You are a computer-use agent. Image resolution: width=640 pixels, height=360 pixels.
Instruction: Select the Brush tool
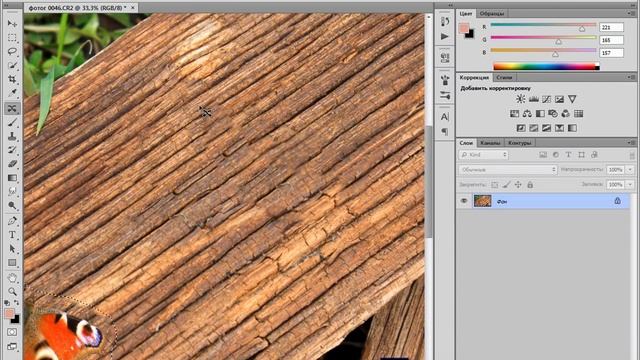point(12,122)
